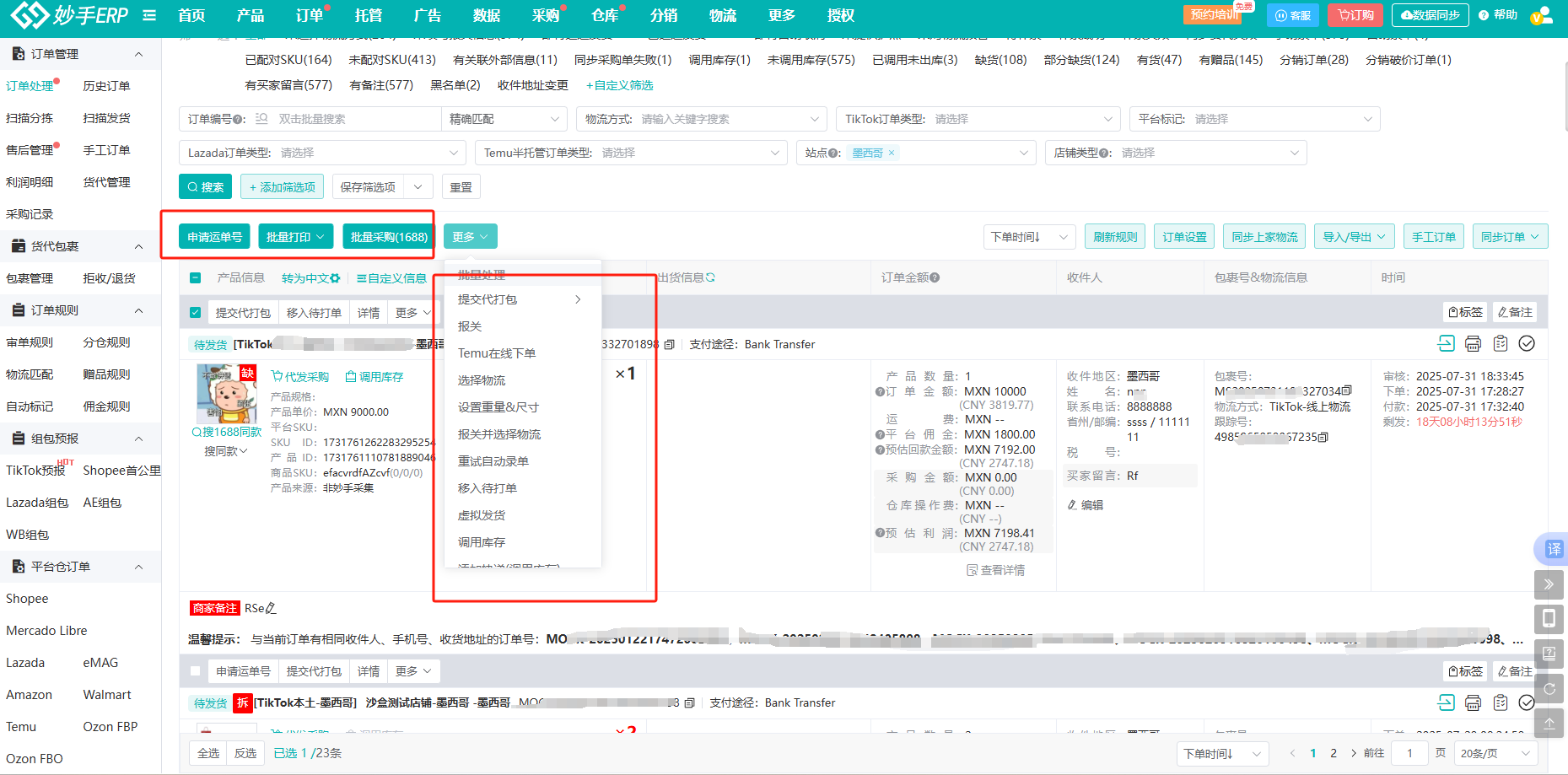
Task: Click the 添加筛选项 button
Action: point(283,186)
